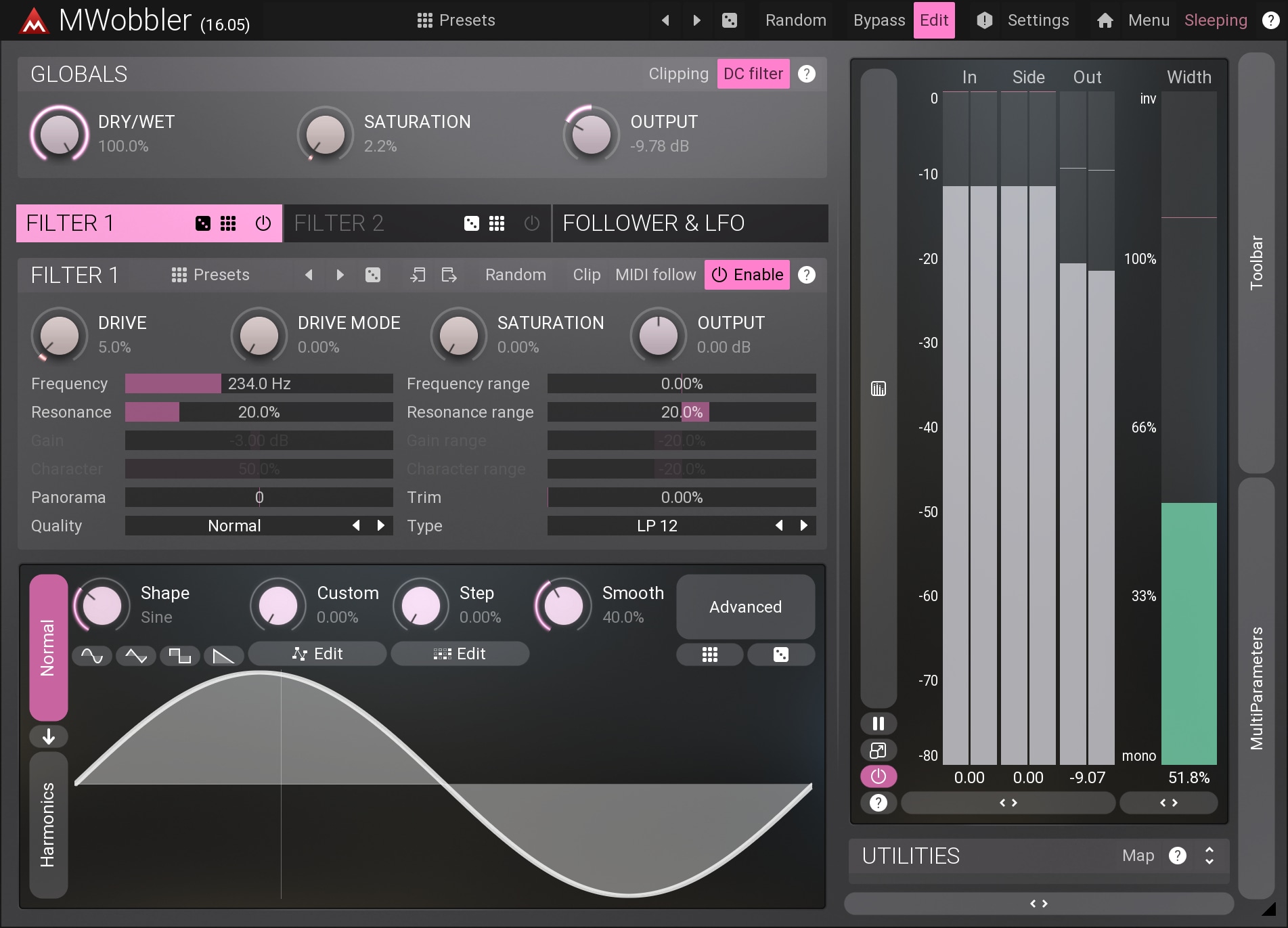The image size is (1288, 928).
Task: Click down arrow between Normal and Harmonics
Action: click(x=48, y=736)
